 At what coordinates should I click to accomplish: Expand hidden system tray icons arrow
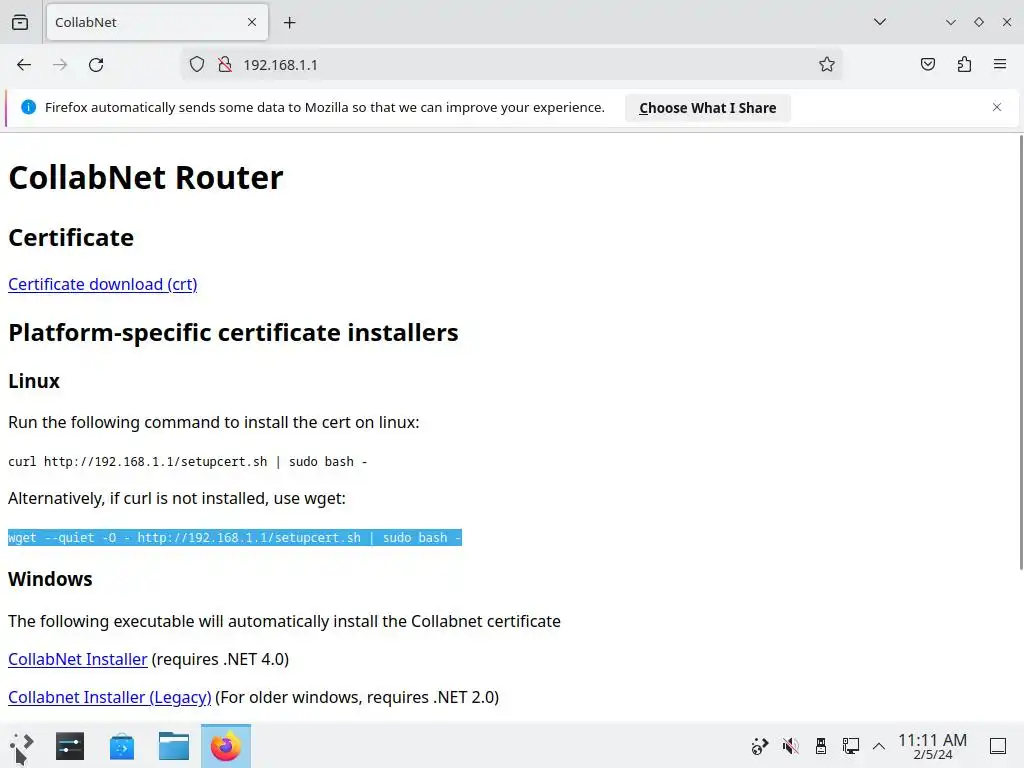879,746
